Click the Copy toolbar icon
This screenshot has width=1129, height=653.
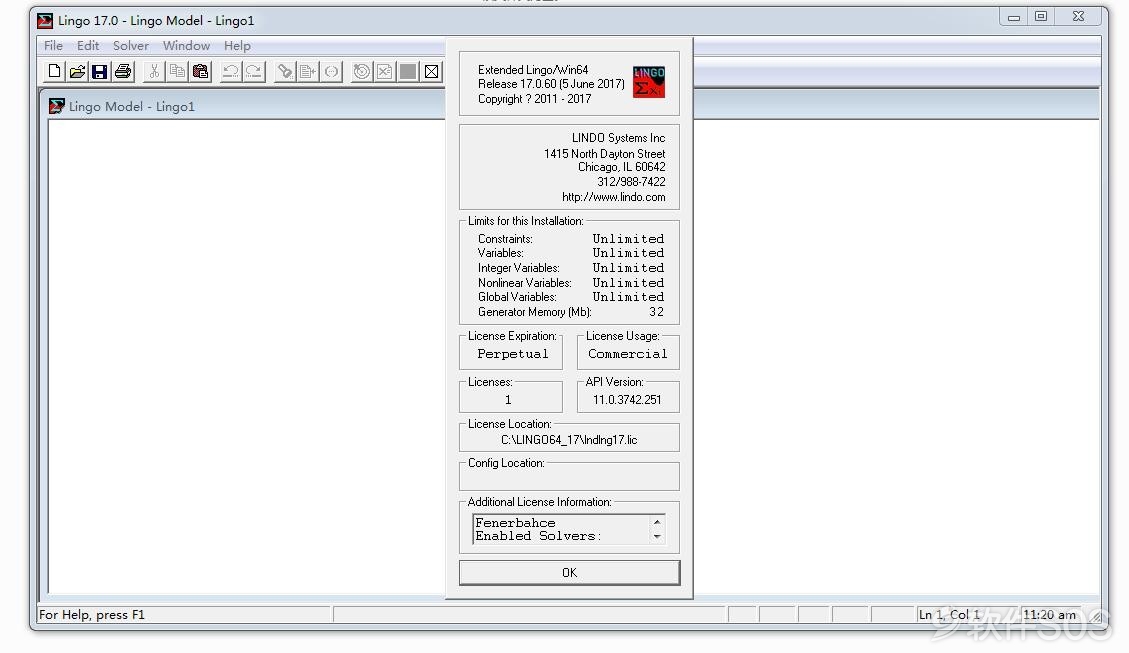tap(177, 71)
